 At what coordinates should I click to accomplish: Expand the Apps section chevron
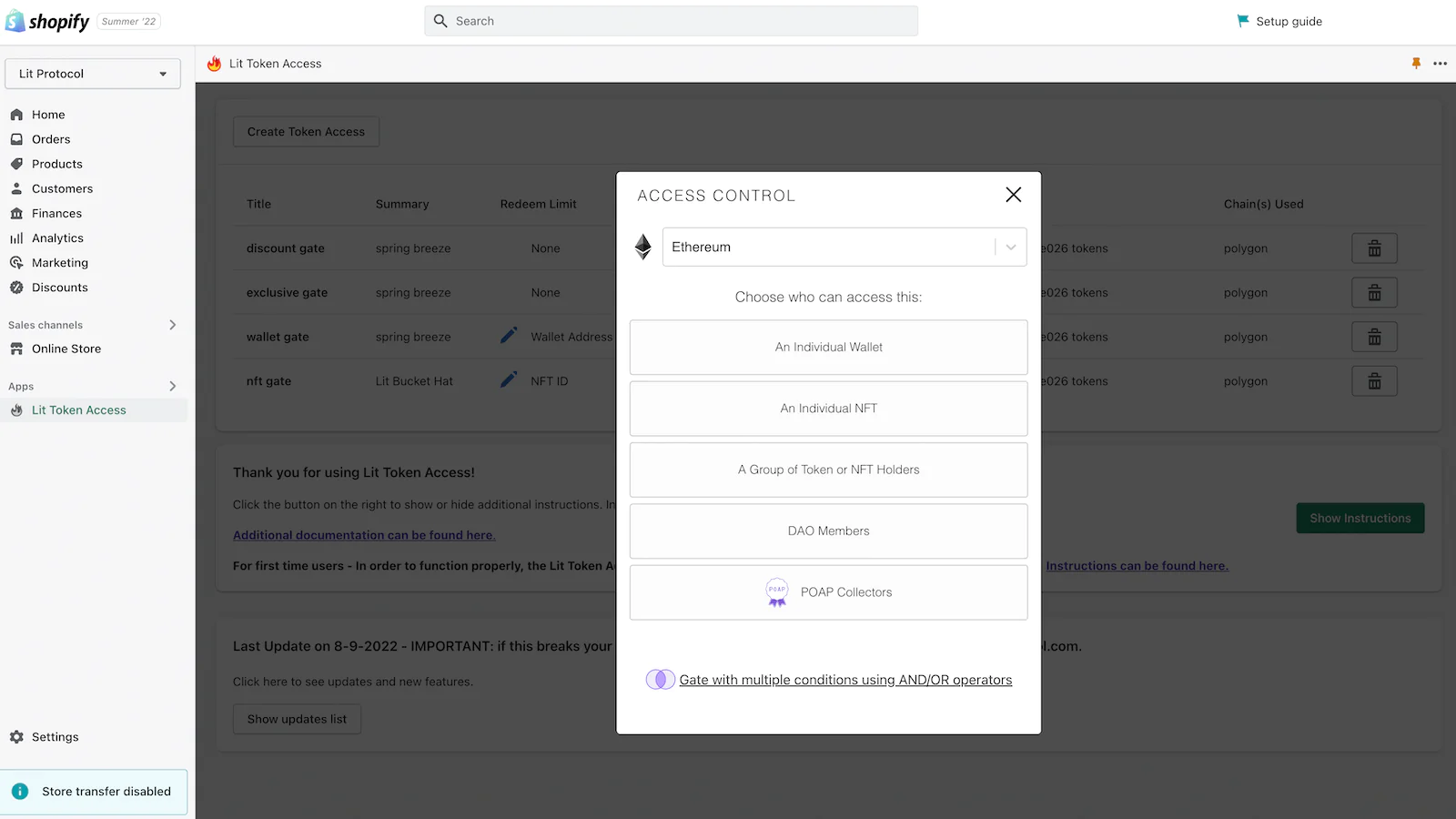tap(172, 386)
